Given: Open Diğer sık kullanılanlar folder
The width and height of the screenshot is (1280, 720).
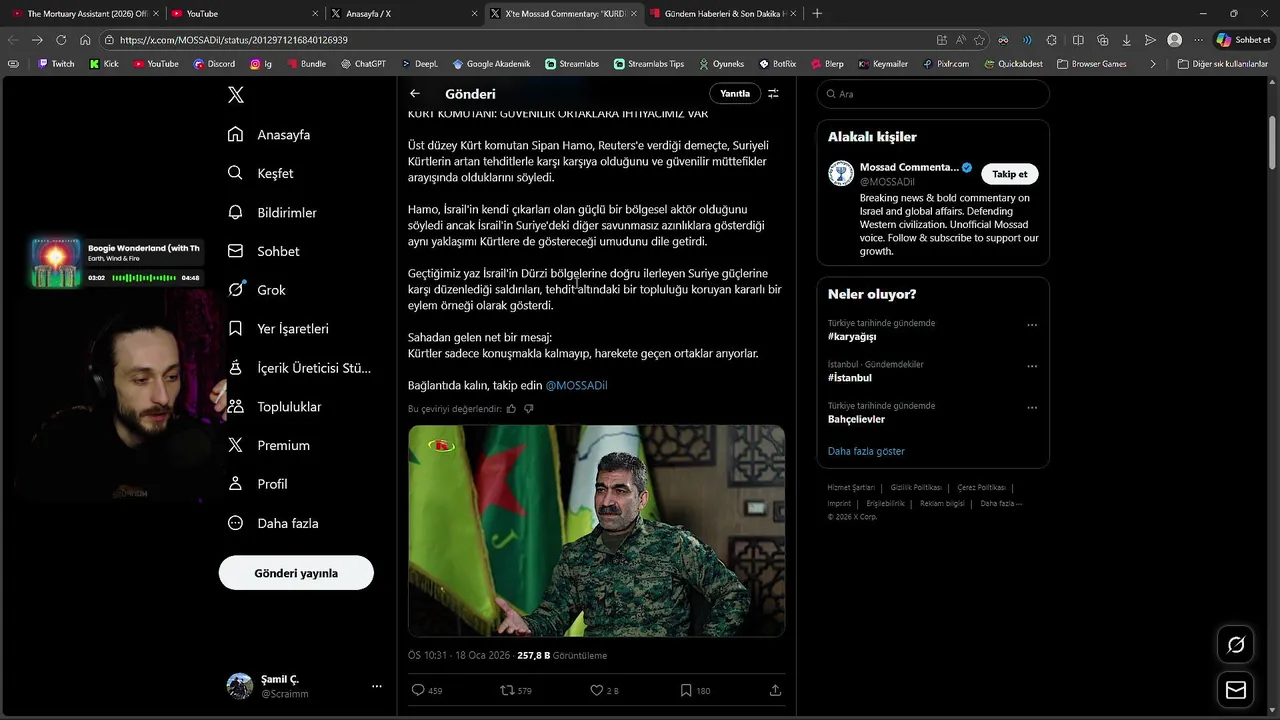Looking at the screenshot, I should click(x=1223, y=64).
